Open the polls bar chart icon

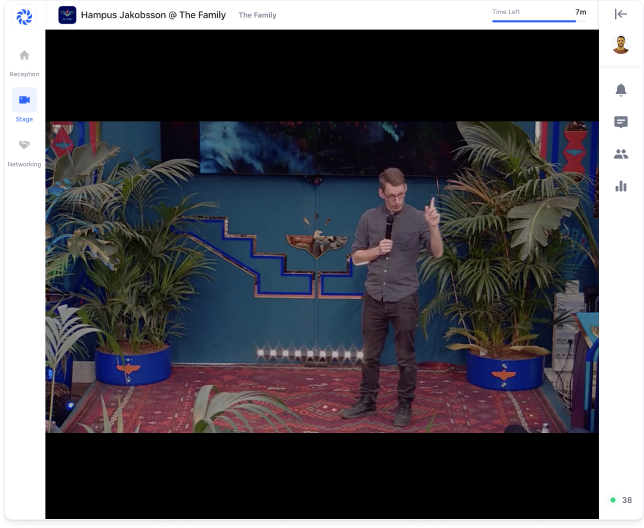(621, 186)
